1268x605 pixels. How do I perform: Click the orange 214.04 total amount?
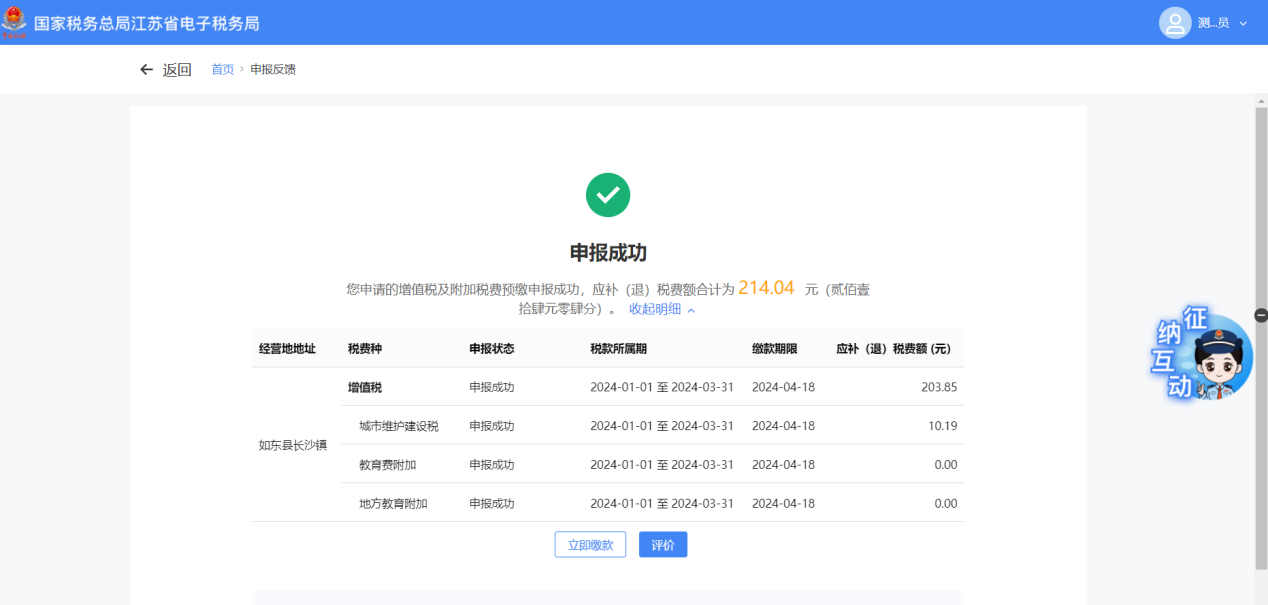[766, 288]
